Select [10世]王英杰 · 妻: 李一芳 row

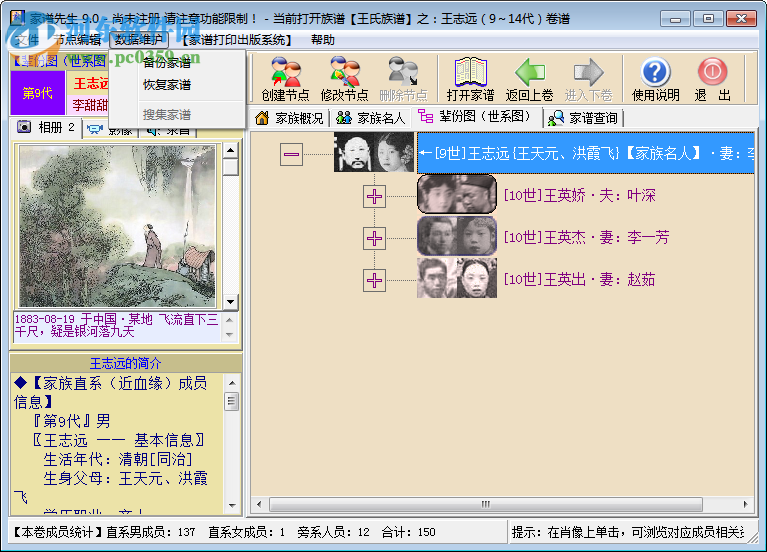point(586,237)
